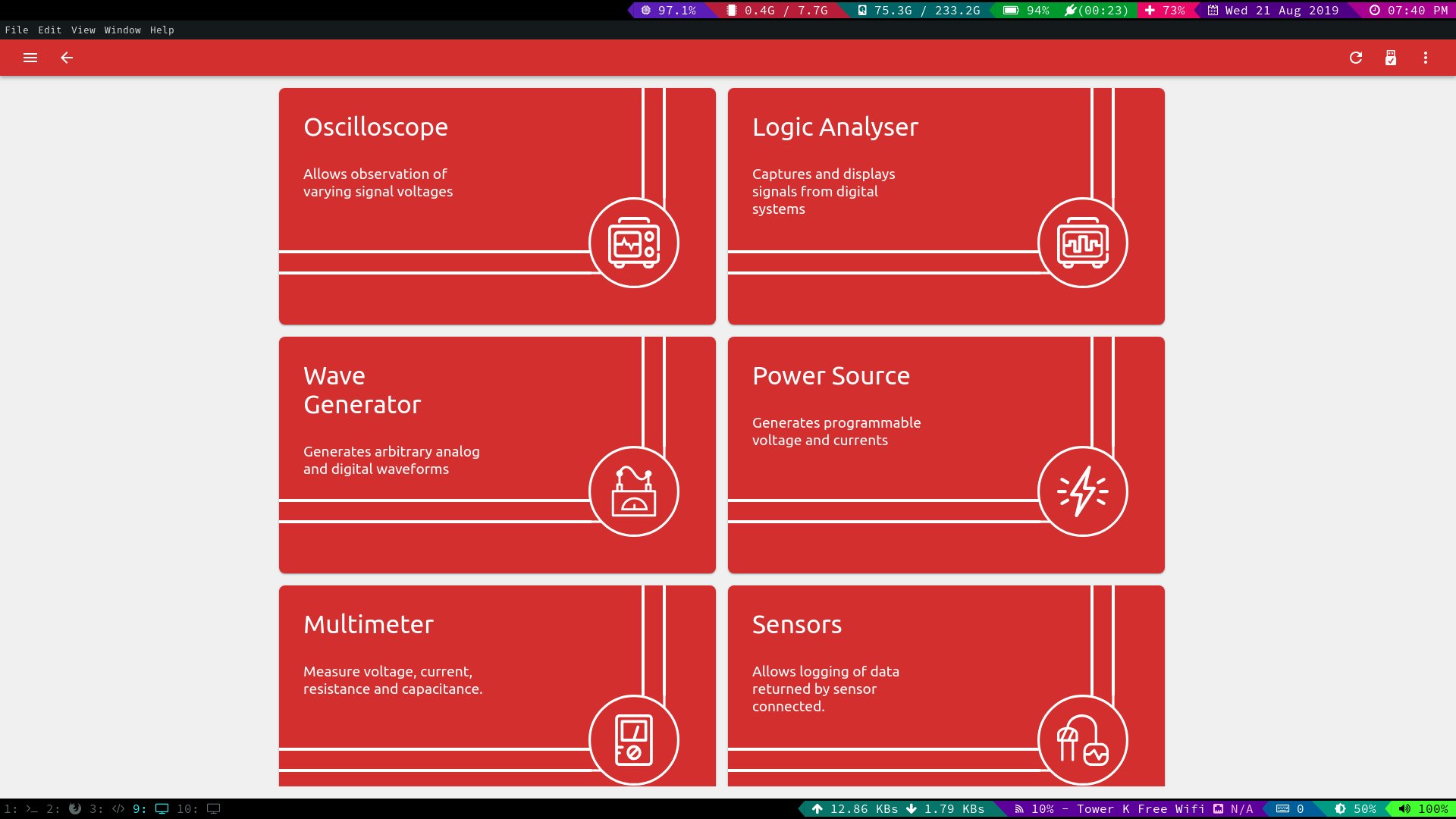Click the network speed 12.86 KBs indicator
This screenshot has height=819, width=1456.
tap(855, 809)
